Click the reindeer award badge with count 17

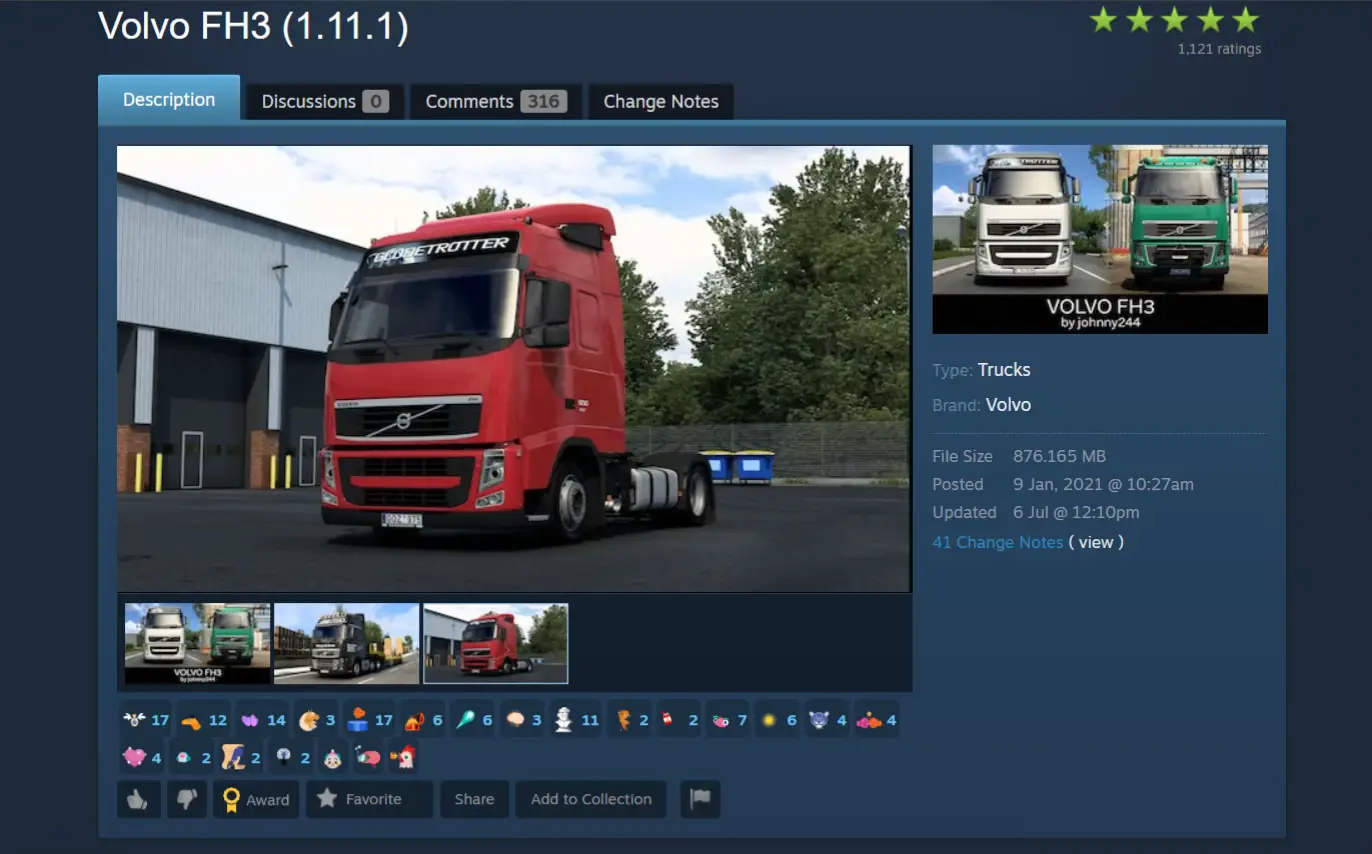(x=146, y=719)
